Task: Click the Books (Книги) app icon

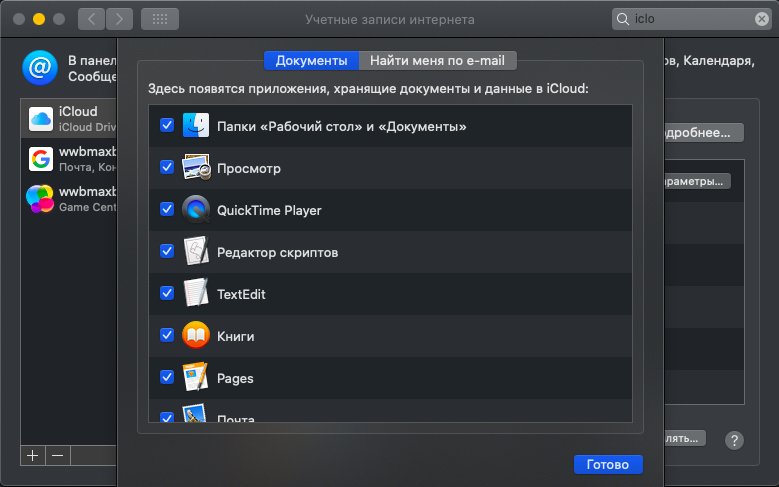Action: coord(196,335)
